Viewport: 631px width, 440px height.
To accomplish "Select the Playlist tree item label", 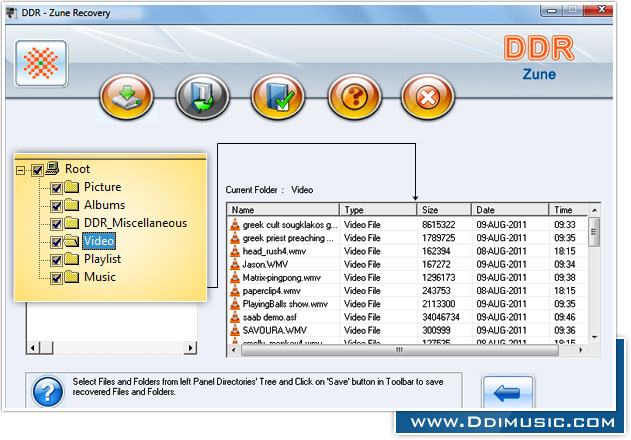I will click(103, 259).
